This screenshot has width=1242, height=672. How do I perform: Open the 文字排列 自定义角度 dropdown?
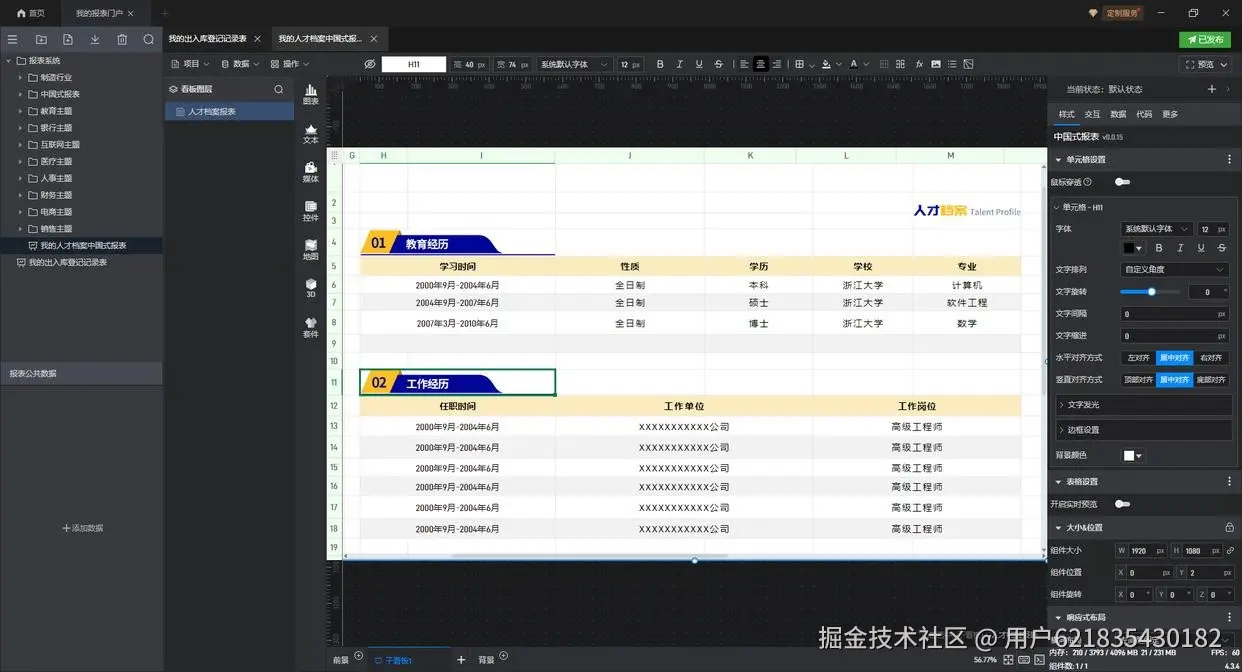click(x=1174, y=269)
